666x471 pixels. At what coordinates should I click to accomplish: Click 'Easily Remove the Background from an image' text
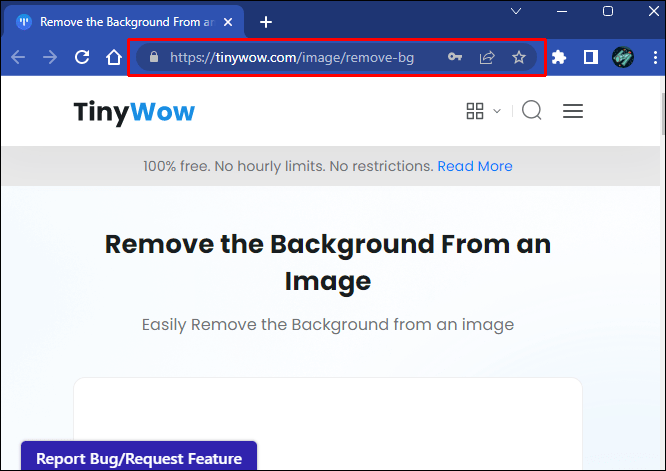point(328,324)
